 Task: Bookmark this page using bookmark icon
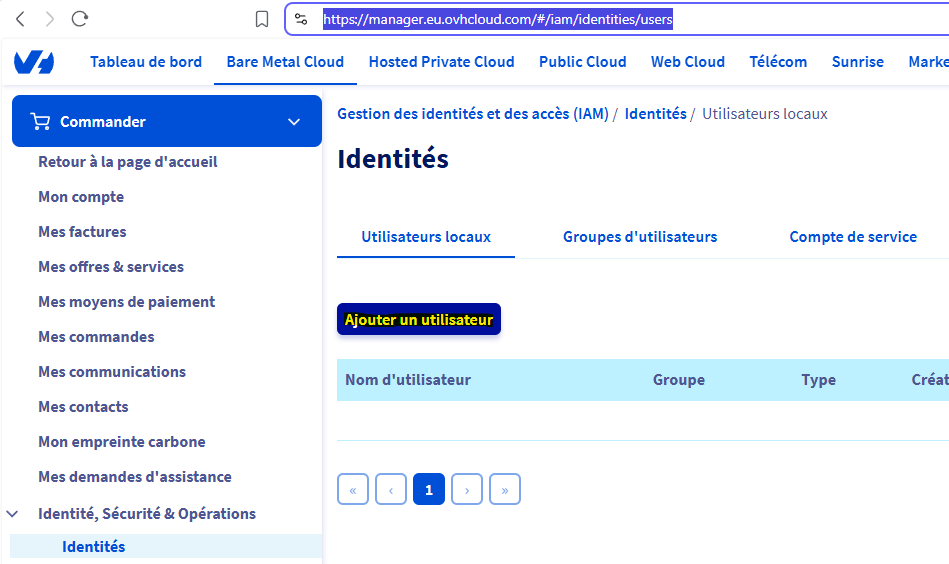[262, 19]
